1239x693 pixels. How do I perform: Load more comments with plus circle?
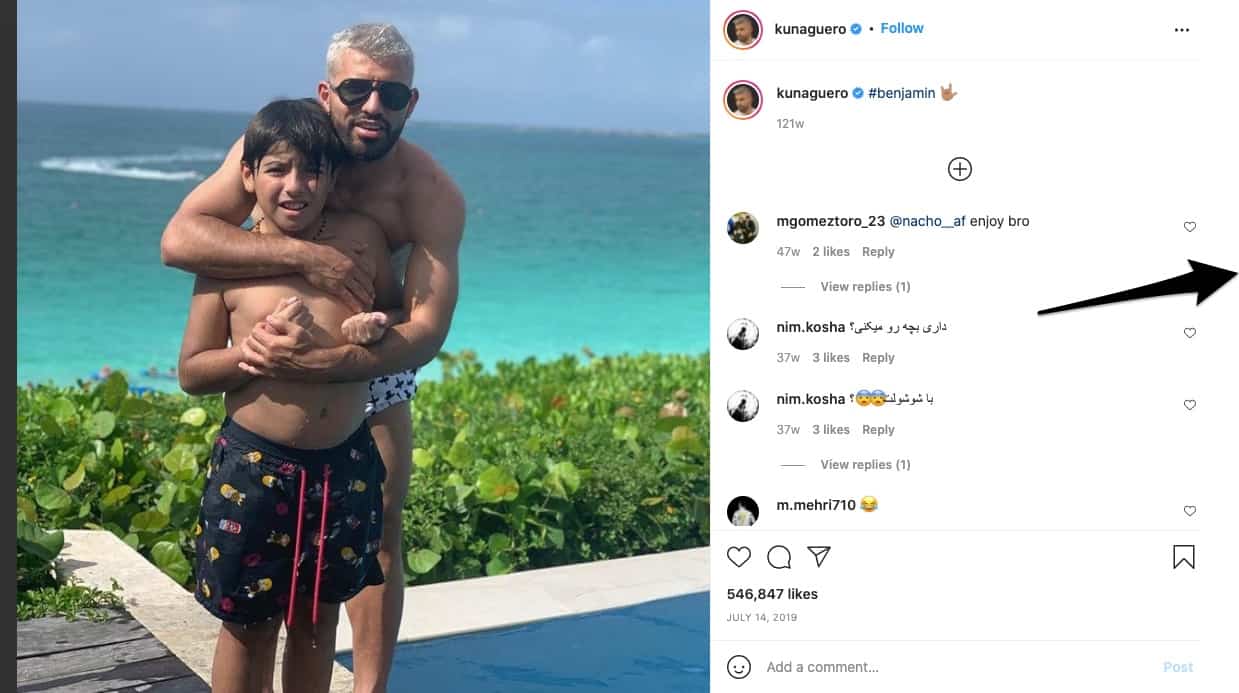coord(960,169)
